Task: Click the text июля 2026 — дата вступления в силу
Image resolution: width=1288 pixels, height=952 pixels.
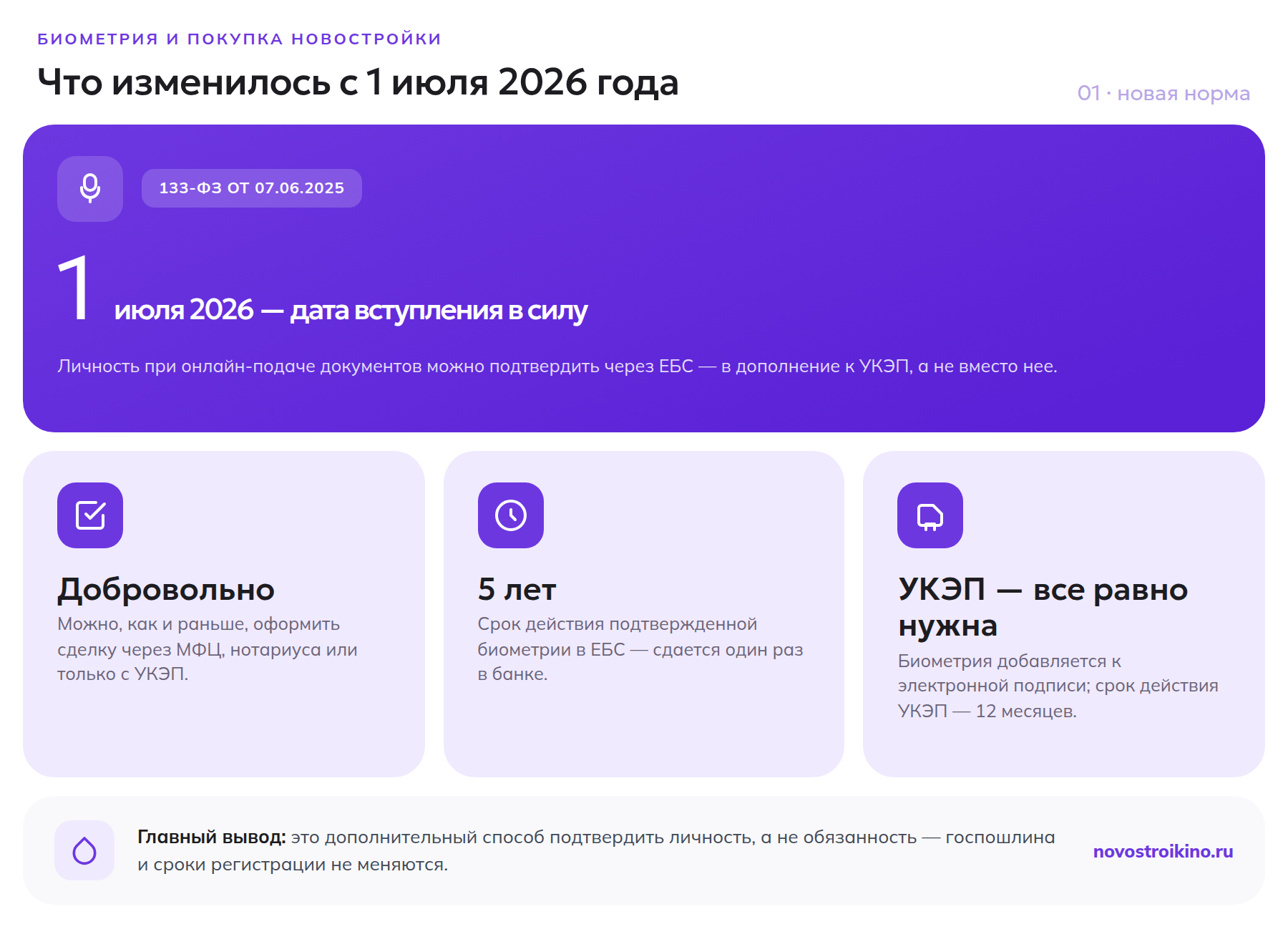Action: (x=351, y=310)
